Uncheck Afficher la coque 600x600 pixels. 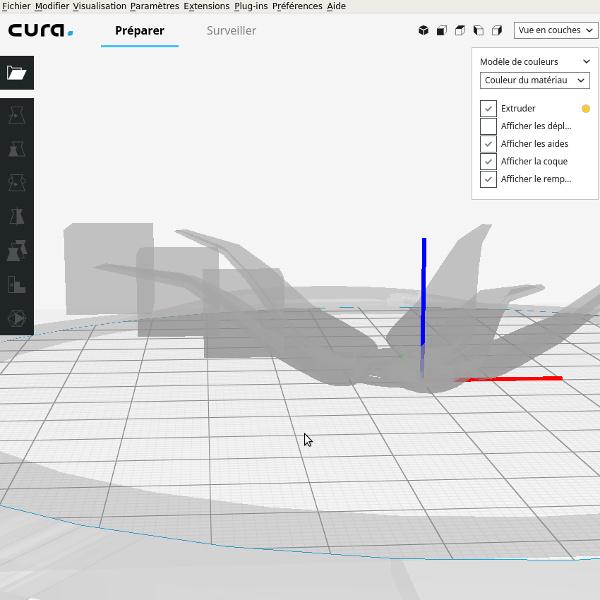coord(488,161)
